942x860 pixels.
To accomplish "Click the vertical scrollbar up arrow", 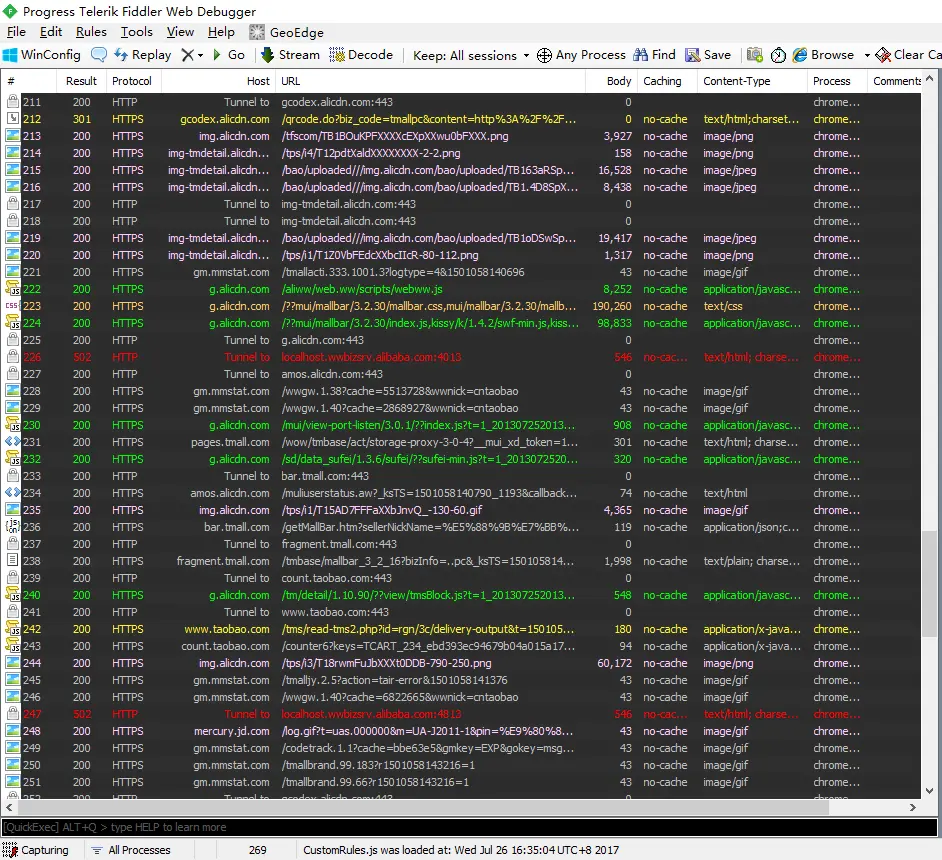I will click(929, 78).
